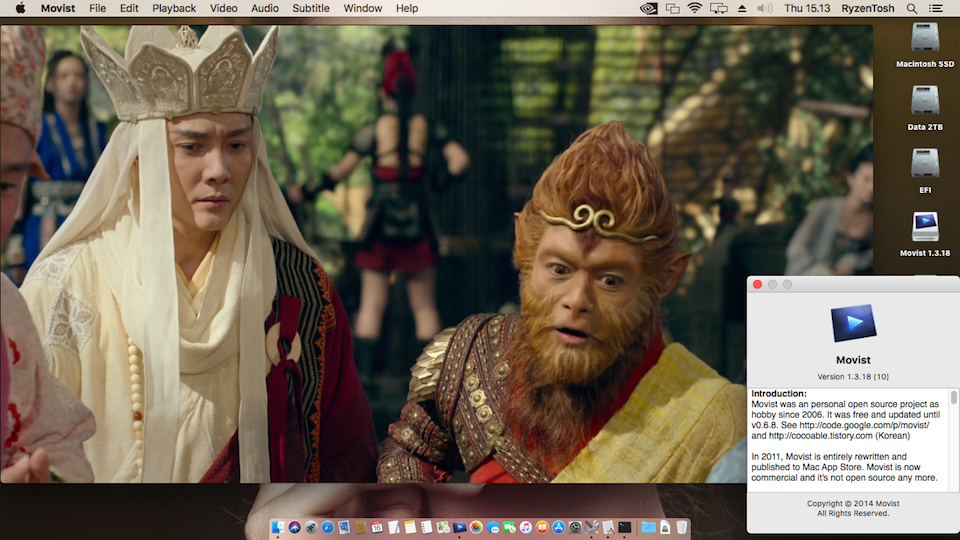Open the Movist application menu
The width and height of the screenshot is (960, 540).
pos(58,8)
